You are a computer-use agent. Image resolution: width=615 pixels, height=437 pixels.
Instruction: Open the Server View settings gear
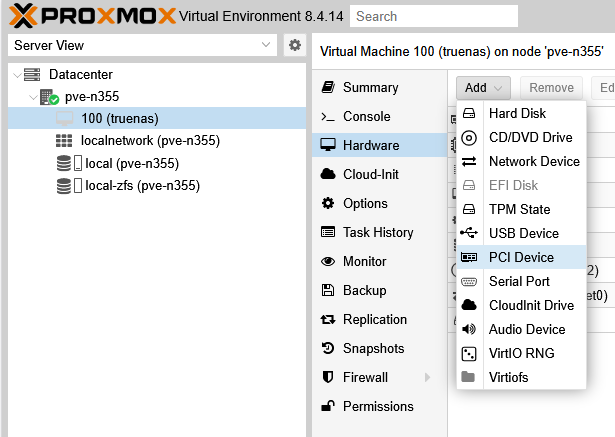[295, 45]
